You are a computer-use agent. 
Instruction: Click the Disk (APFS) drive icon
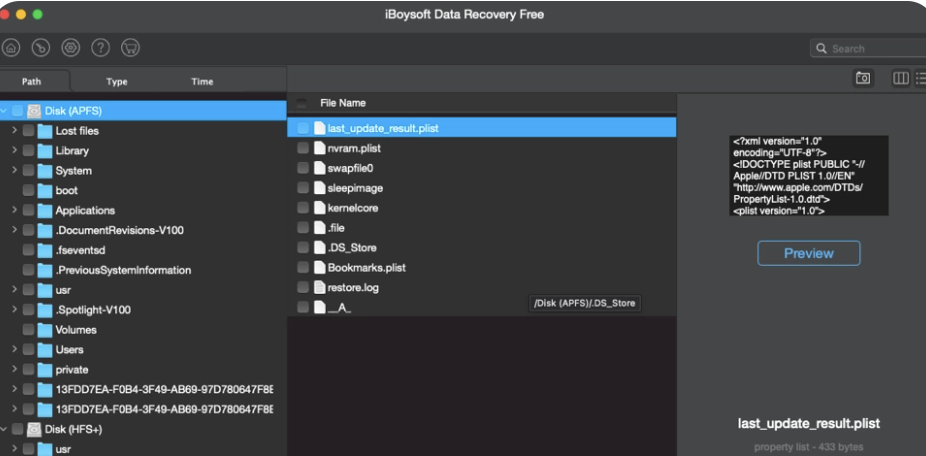(34, 110)
